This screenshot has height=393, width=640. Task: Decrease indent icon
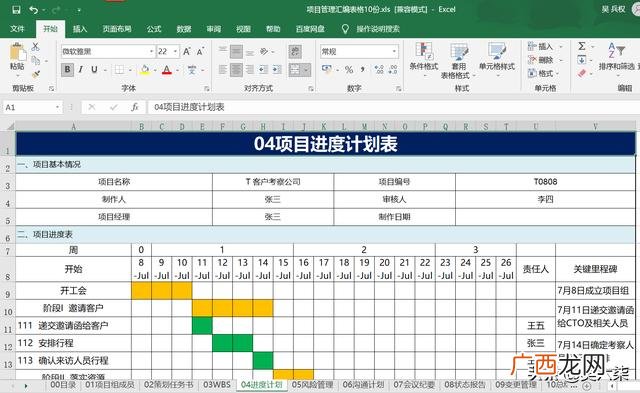tap(263, 70)
